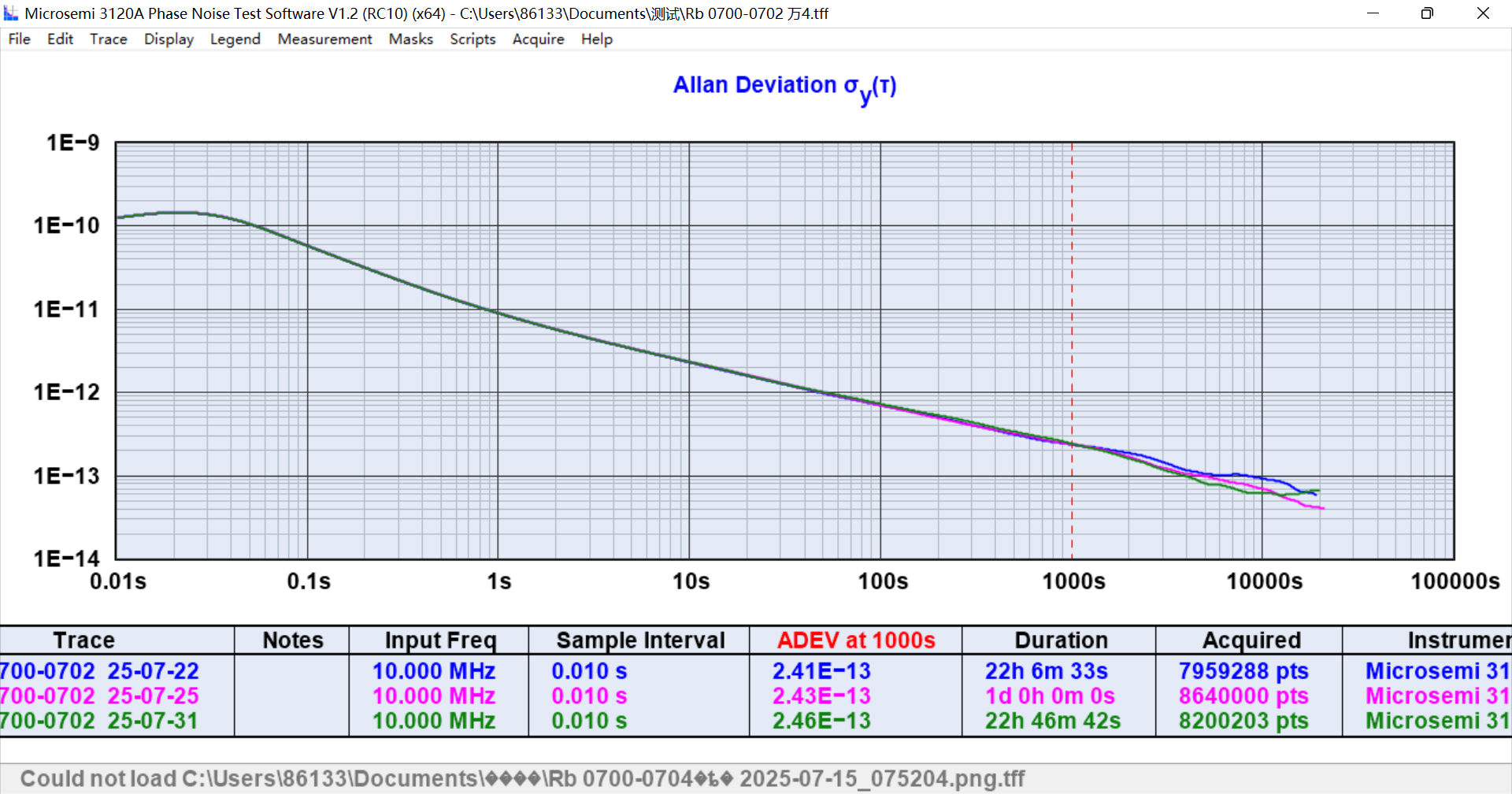Click the application icon in title bar

point(11,13)
